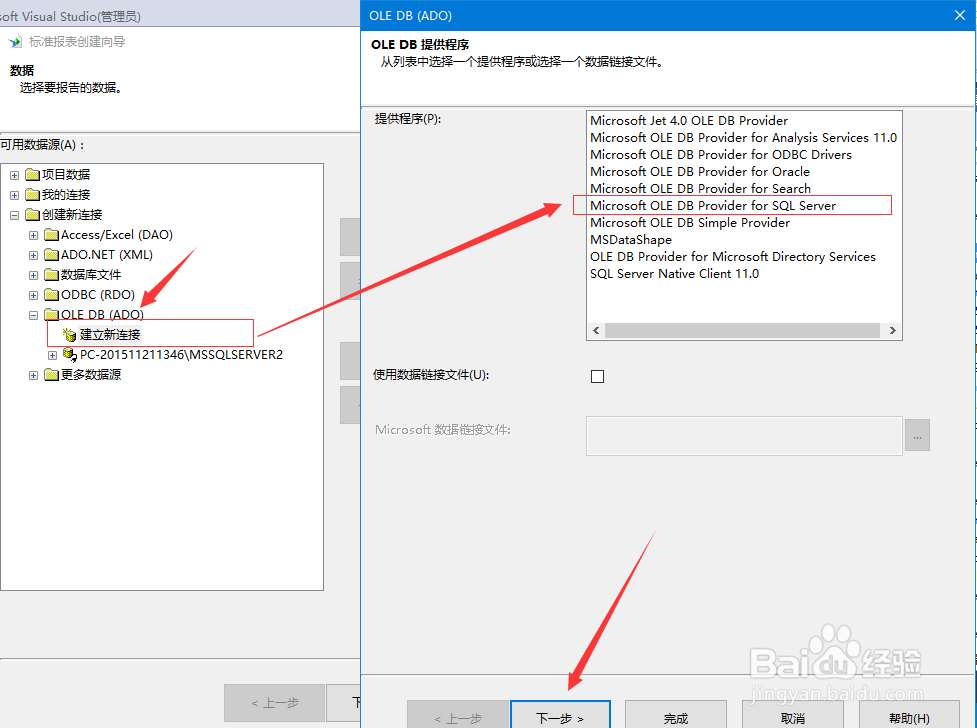977x728 pixels.
Task: Collapse the OLE DB (ADO) tree node
Action: (x=33, y=314)
